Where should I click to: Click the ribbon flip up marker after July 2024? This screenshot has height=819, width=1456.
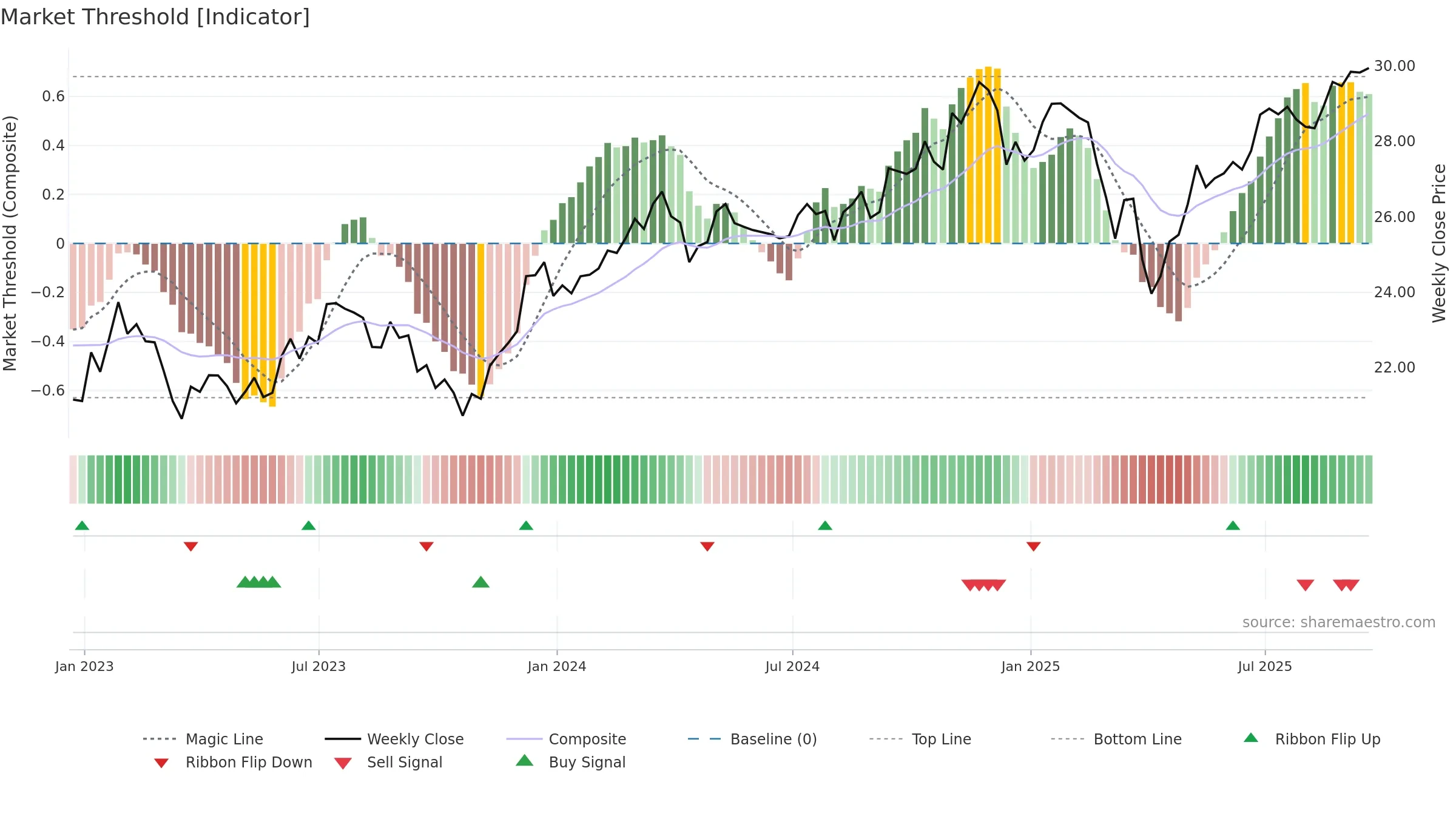click(825, 525)
